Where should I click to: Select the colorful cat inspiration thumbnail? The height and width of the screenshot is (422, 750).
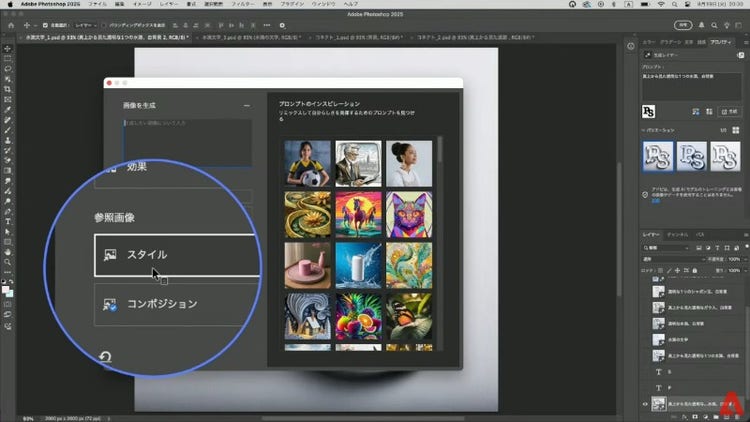[409, 213]
